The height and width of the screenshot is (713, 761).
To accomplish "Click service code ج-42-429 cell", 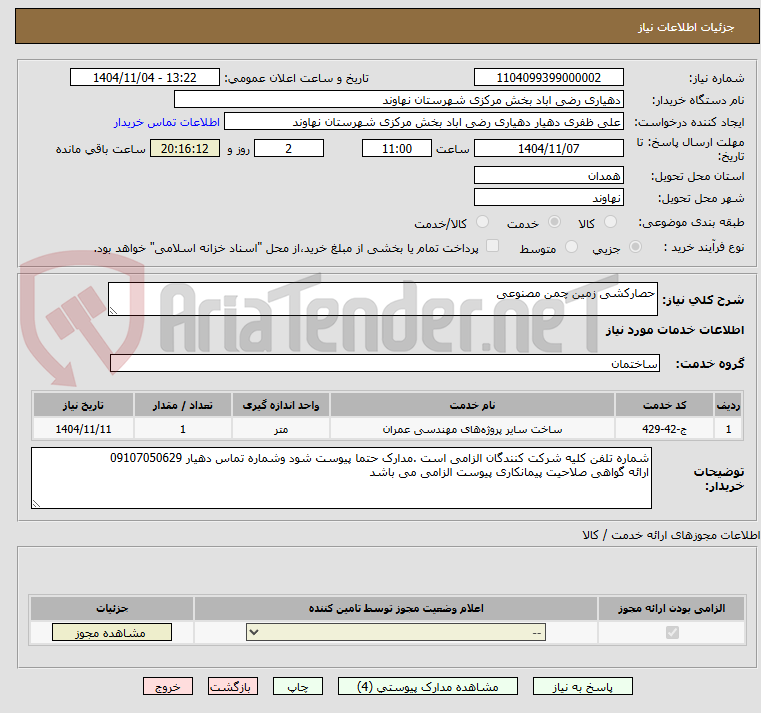I will 664,429.
